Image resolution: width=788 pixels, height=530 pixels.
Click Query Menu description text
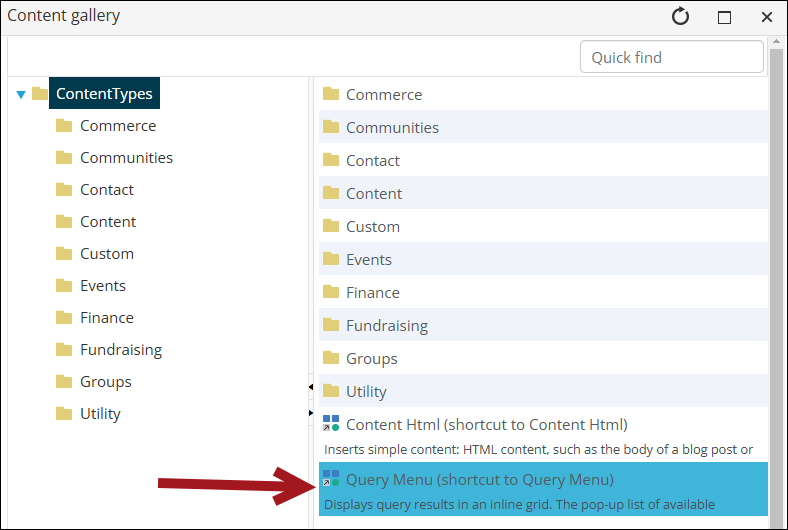[519, 504]
